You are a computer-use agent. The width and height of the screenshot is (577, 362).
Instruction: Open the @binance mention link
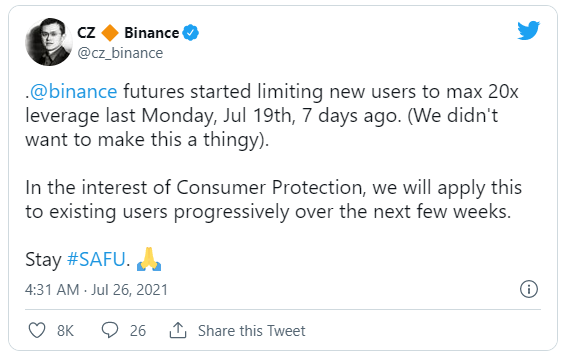pos(74,91)
